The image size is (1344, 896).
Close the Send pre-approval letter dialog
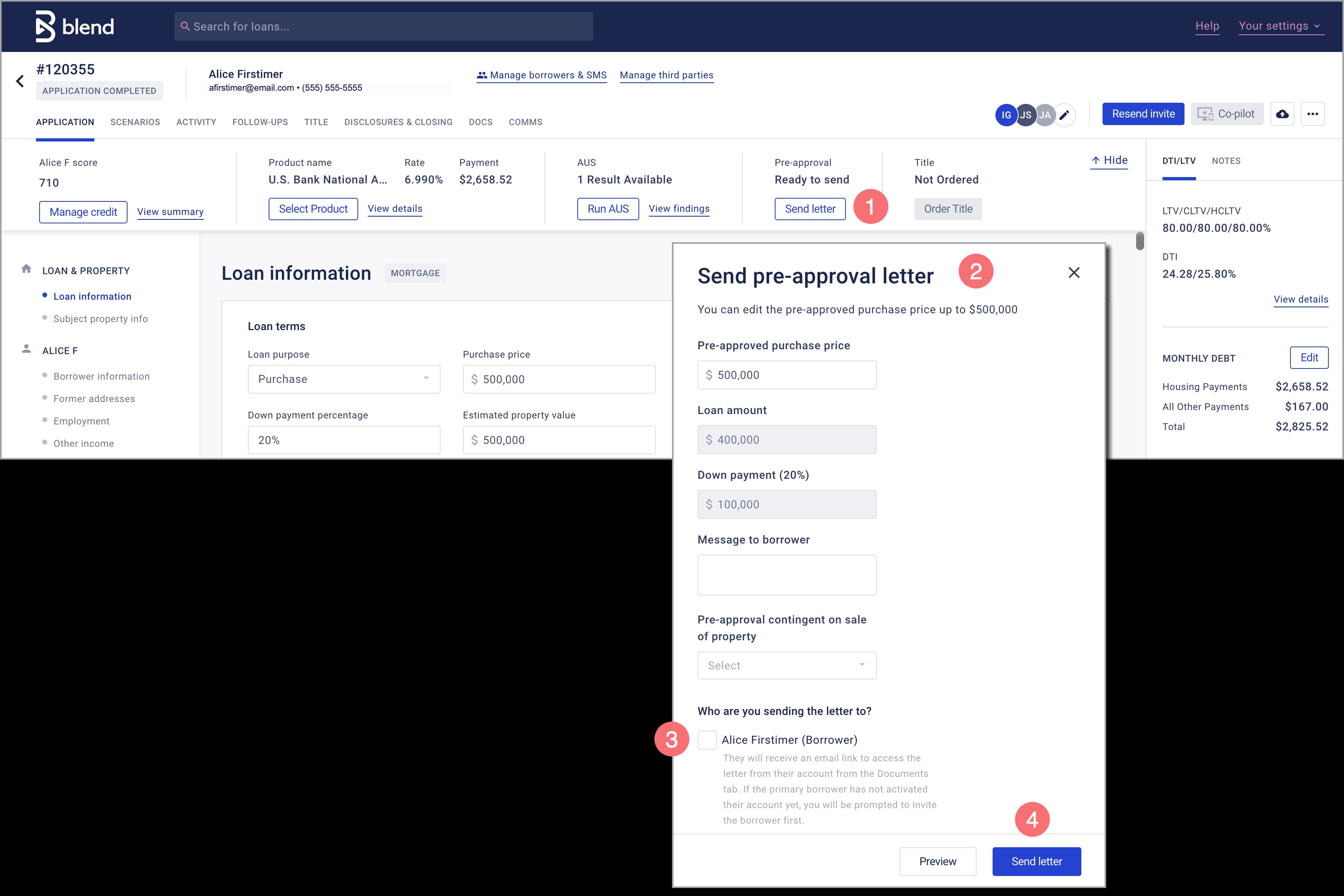pos(1074,273)
